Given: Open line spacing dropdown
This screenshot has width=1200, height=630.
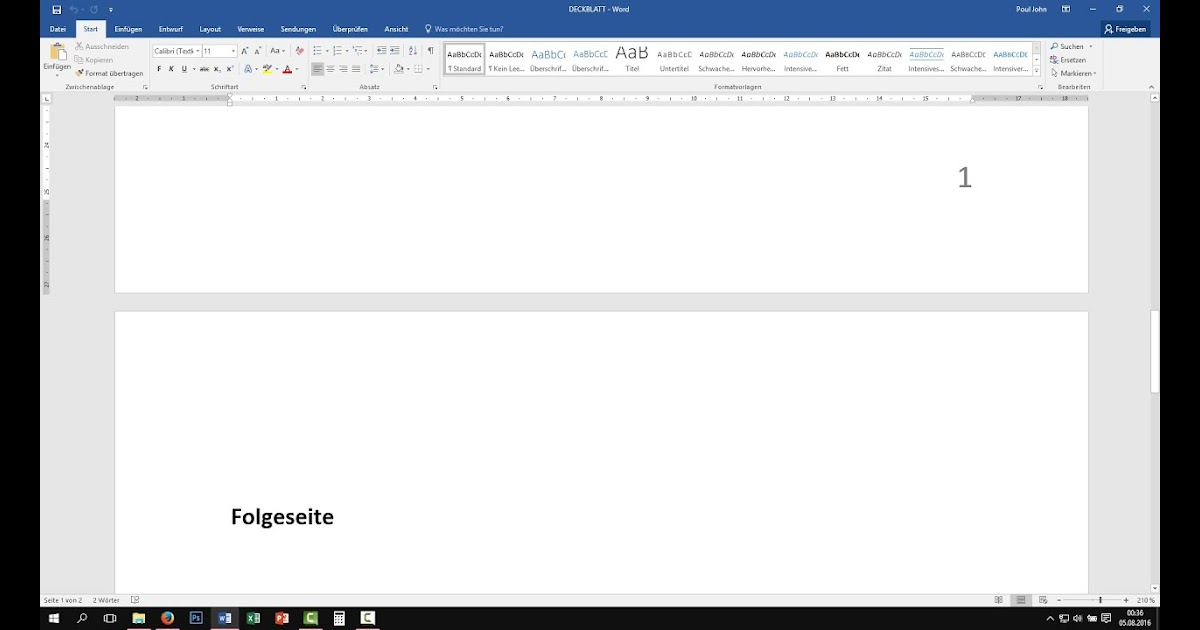Looking at the screenshot, I should tap(377, 69).
